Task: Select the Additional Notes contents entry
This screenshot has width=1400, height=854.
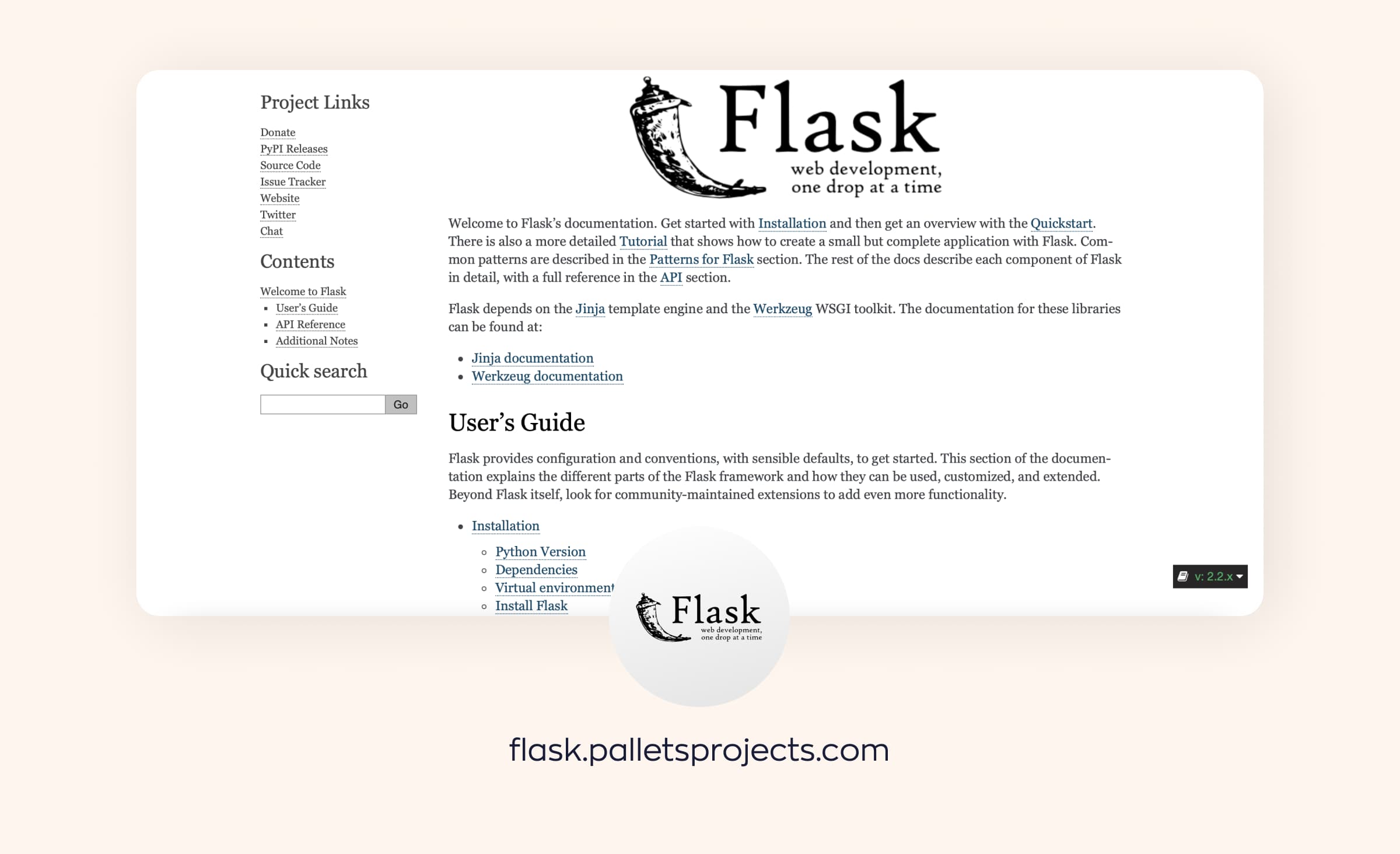Action: (x=316, y=341)
